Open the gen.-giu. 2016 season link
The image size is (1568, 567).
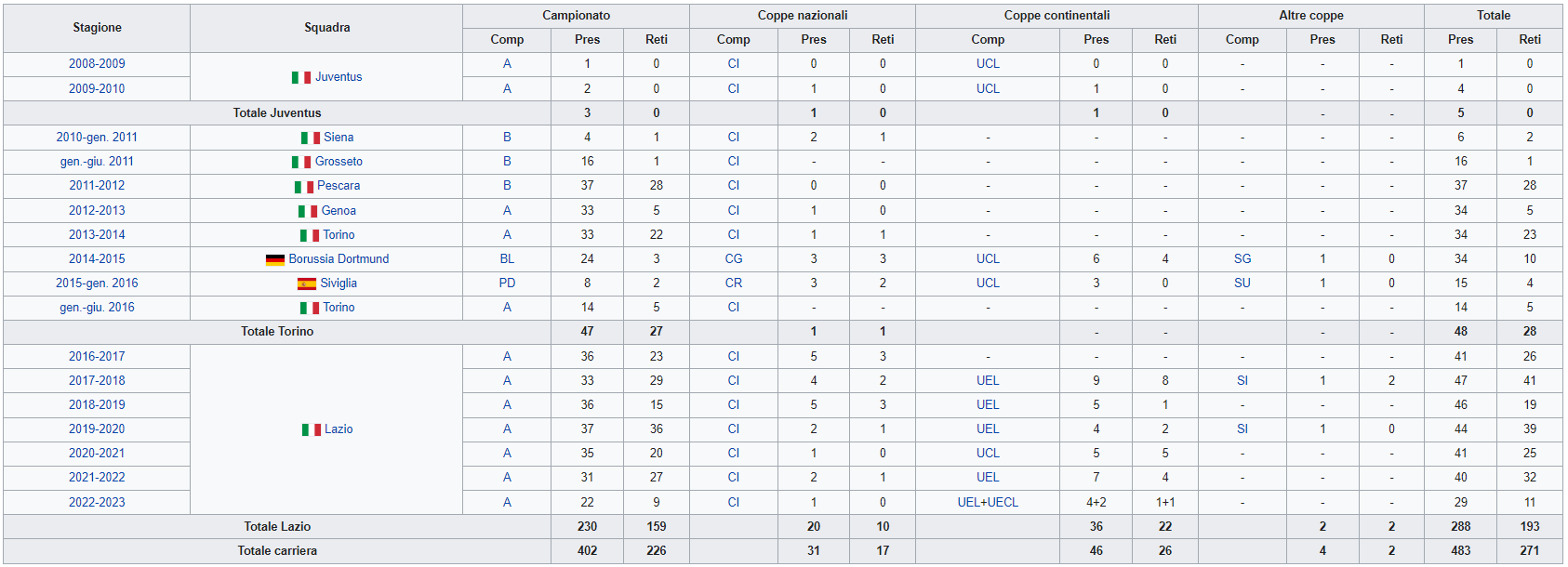point(97,308)
